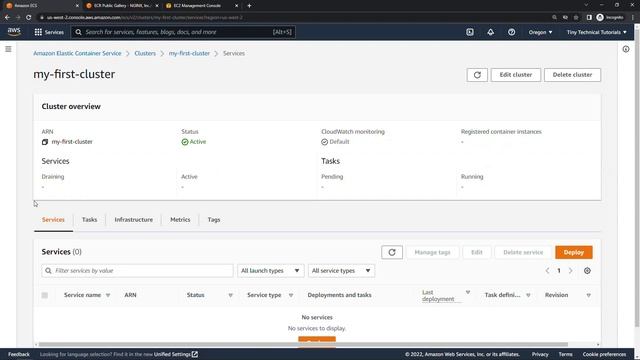The image size is (640, 360).
Task: Click the AWS logo home icon
Action: pos(14,32)
